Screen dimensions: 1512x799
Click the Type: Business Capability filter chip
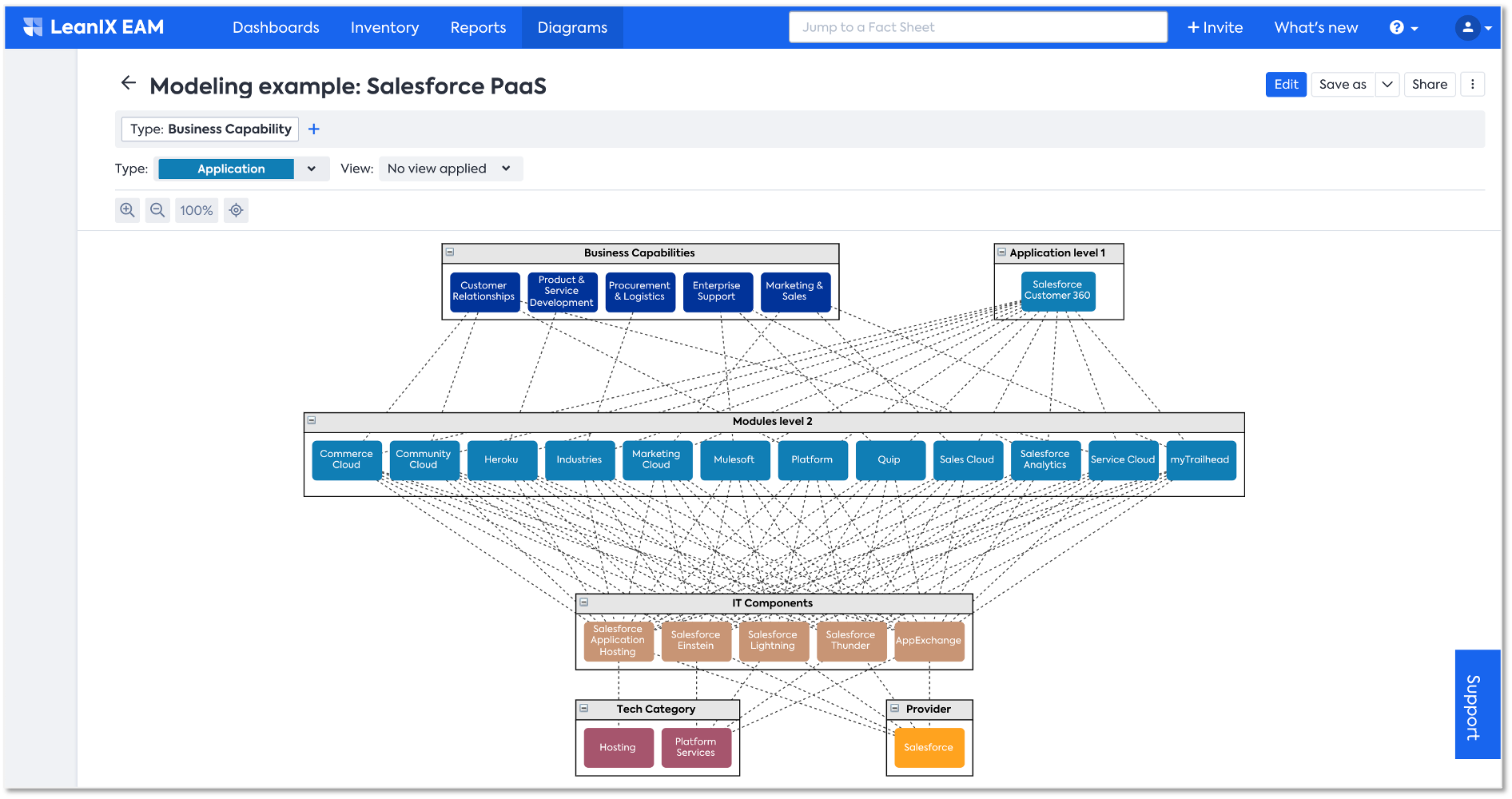pyautogui.click(x=210, y=129)
